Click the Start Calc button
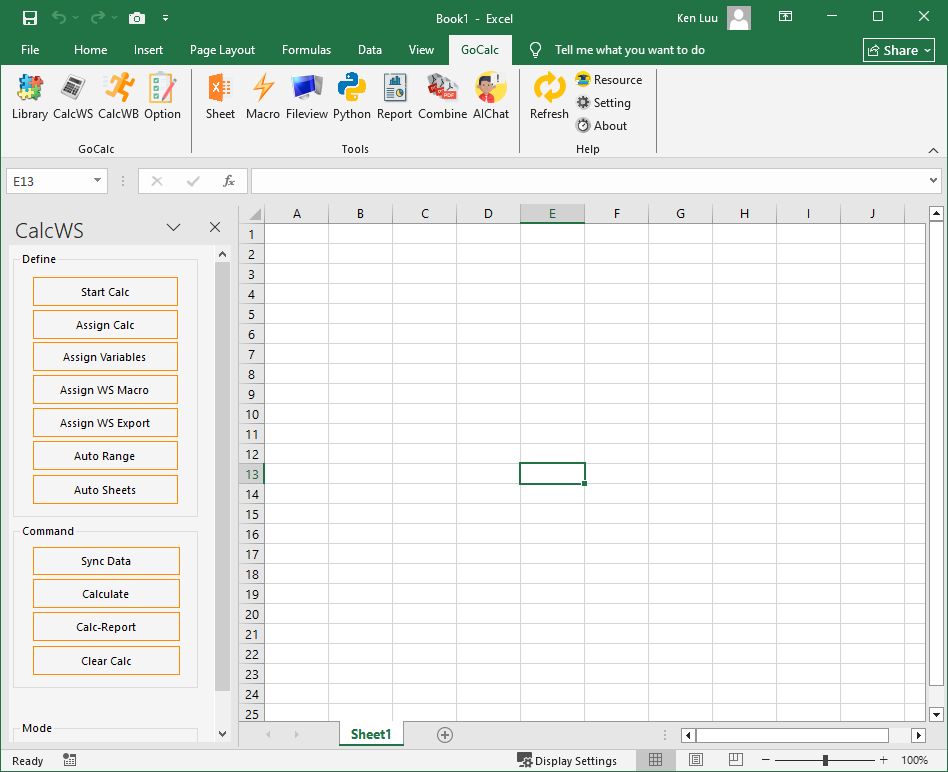This screenshot has height=772, width=948. click(x=105, y=292)
